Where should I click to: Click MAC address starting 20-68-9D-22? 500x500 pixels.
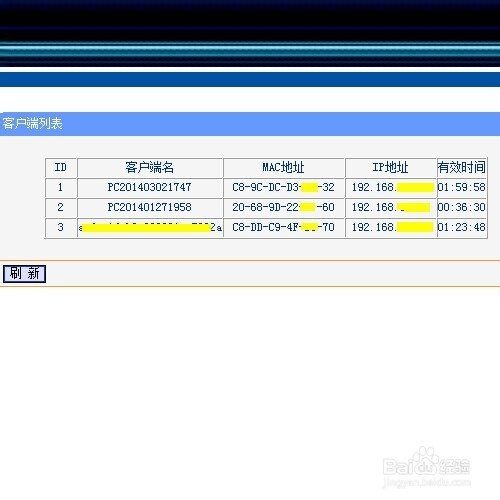point(284,207)
